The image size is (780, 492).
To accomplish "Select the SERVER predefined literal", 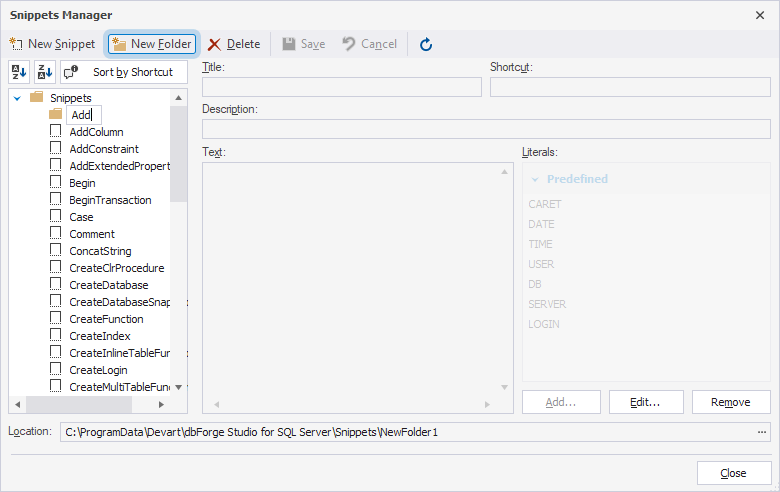I will point(547,304).
